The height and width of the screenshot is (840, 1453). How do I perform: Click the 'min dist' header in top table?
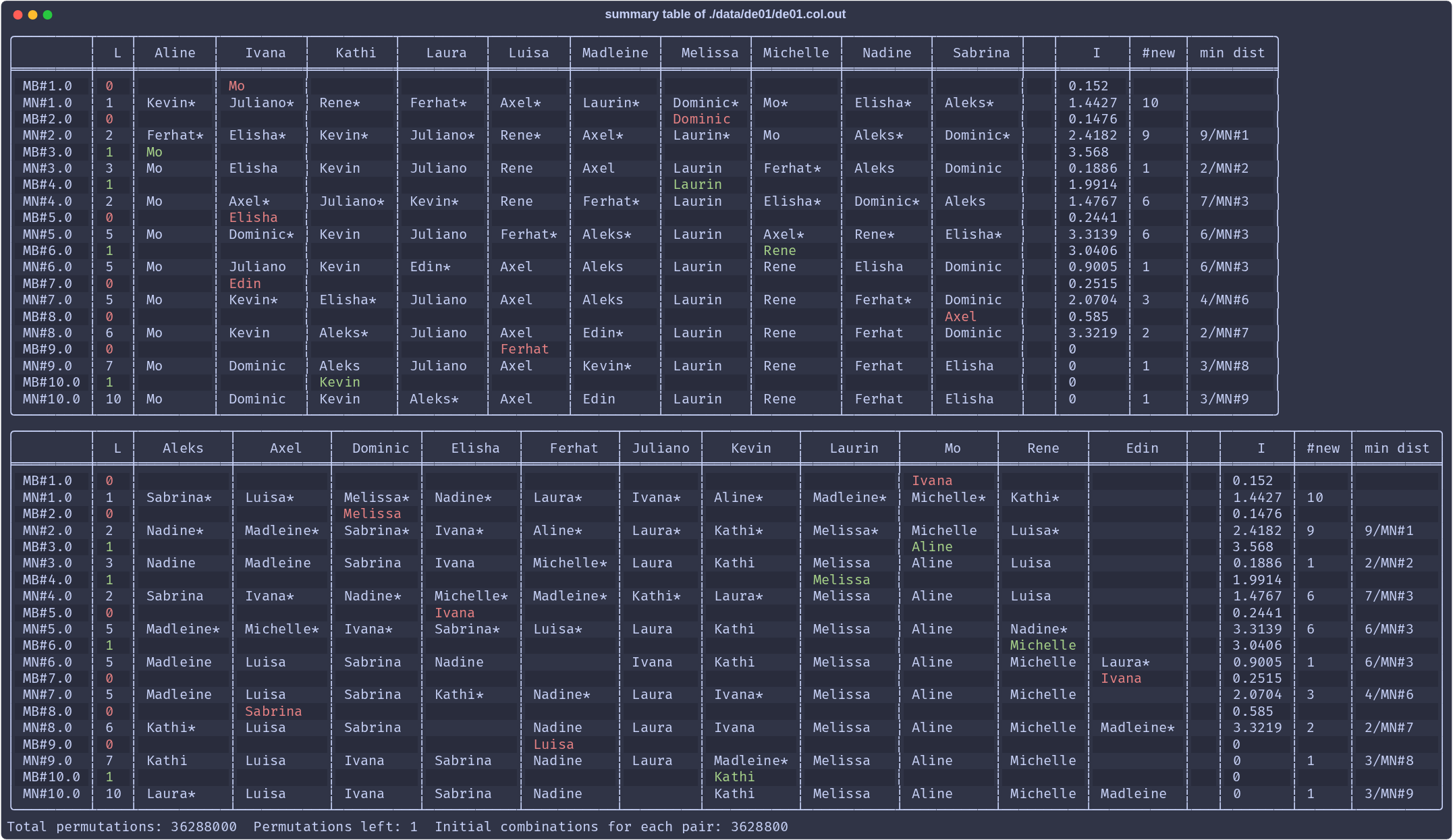coord(1232,53)
